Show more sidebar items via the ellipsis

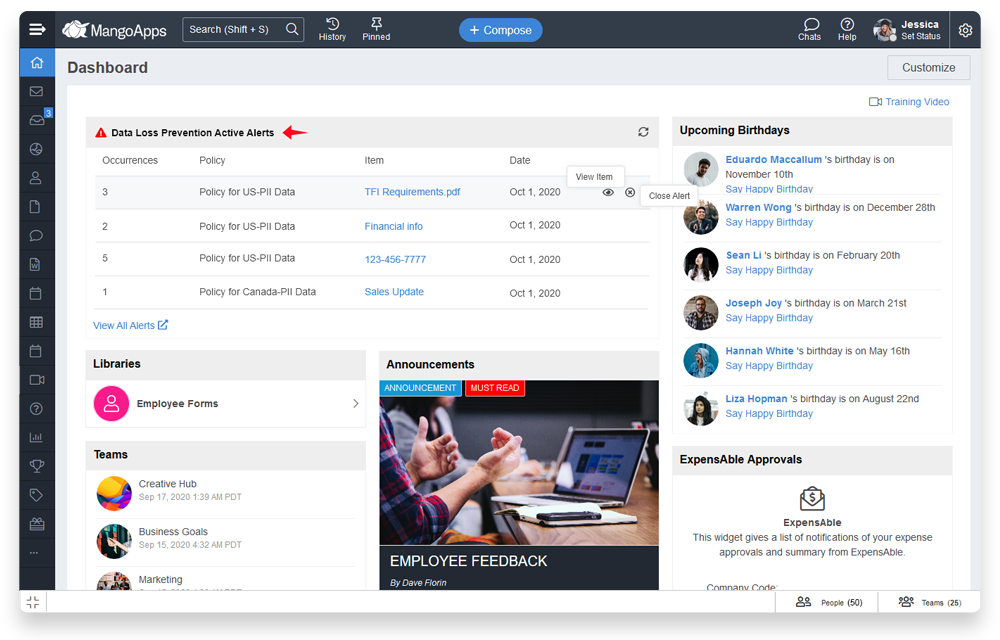point(34,553)
